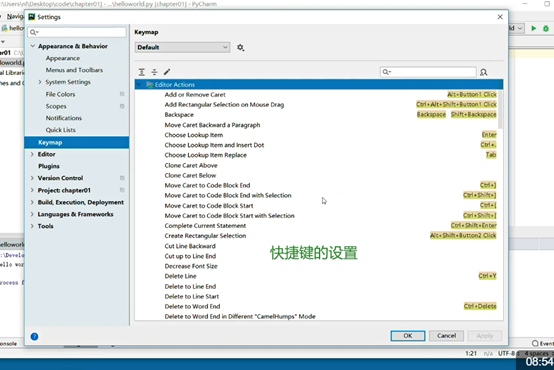Click the pencil Edit Shortcut icon
This screenshot has width=554, height=370.
[x=167, y=72]
